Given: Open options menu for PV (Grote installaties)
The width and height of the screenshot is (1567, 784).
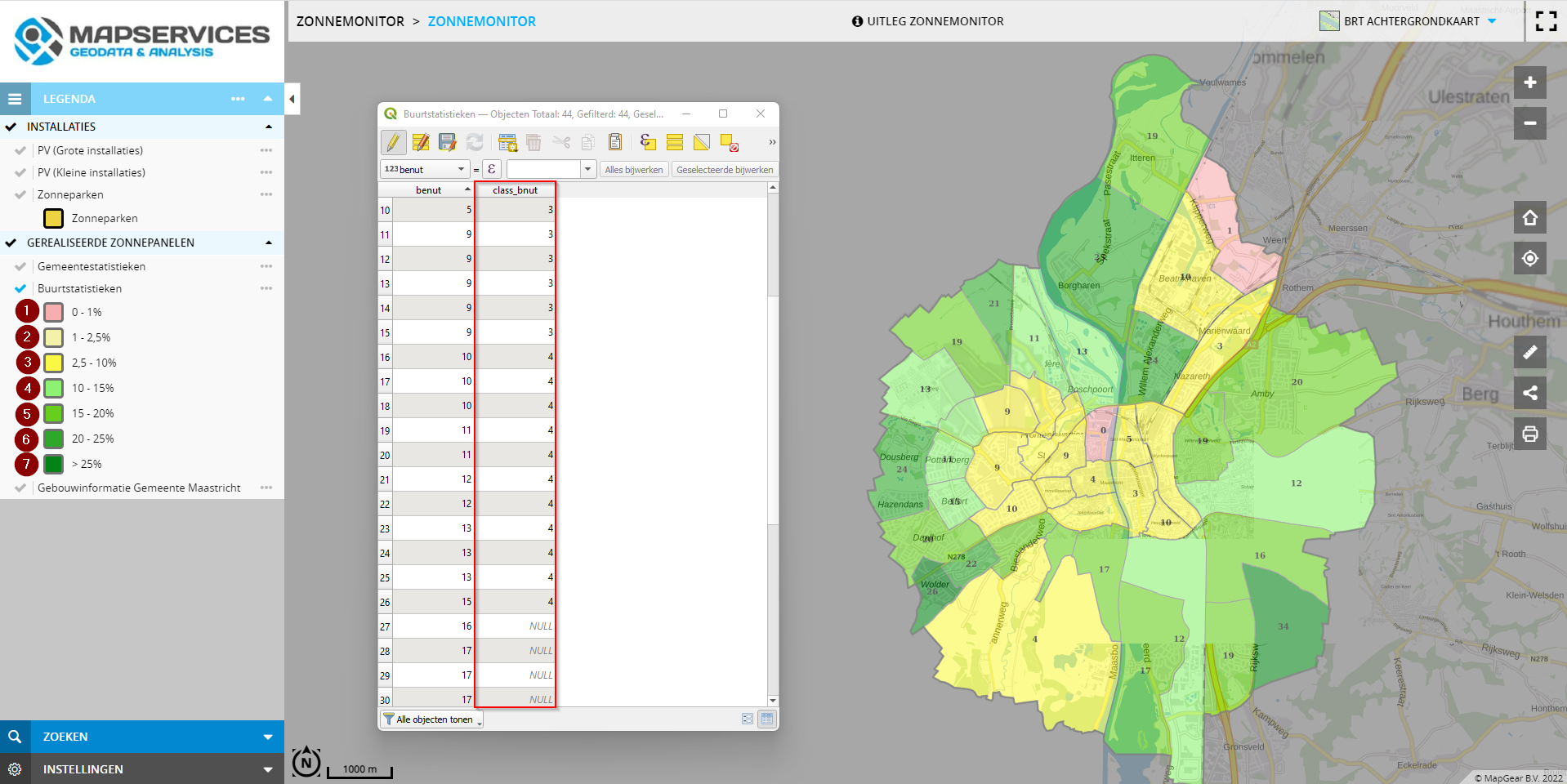Looking at the screenshot, I should (266, 150).
